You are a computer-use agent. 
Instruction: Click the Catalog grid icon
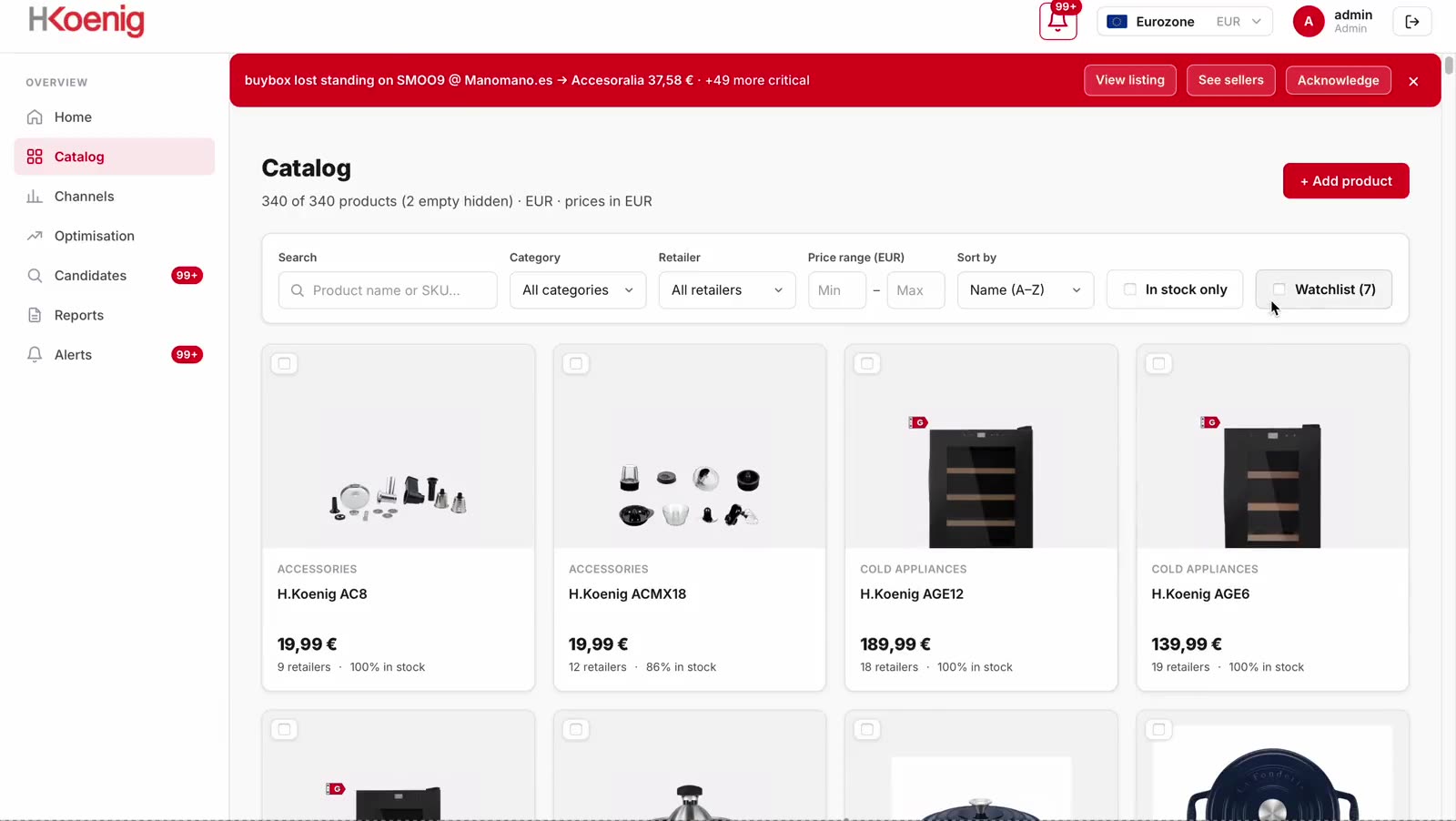point(35,157)
